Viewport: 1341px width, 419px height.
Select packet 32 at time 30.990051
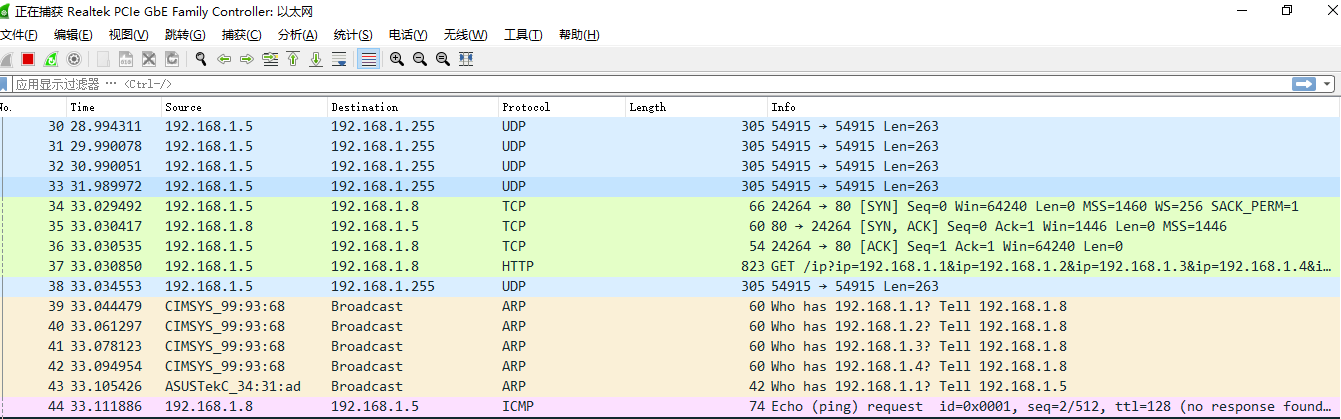click(670, 167)
